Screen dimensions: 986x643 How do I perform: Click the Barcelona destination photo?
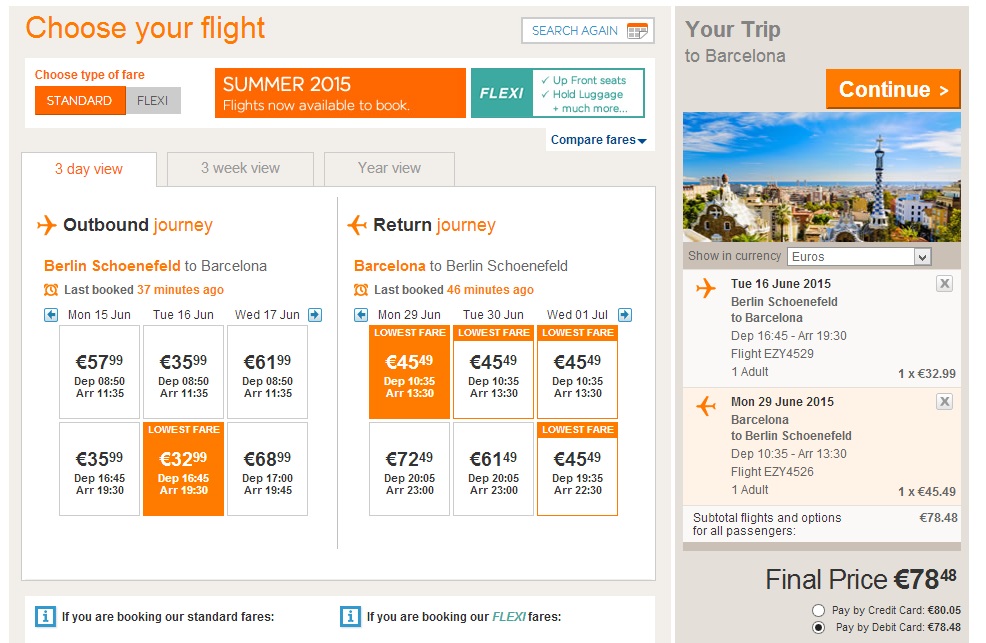pos(821,176)
